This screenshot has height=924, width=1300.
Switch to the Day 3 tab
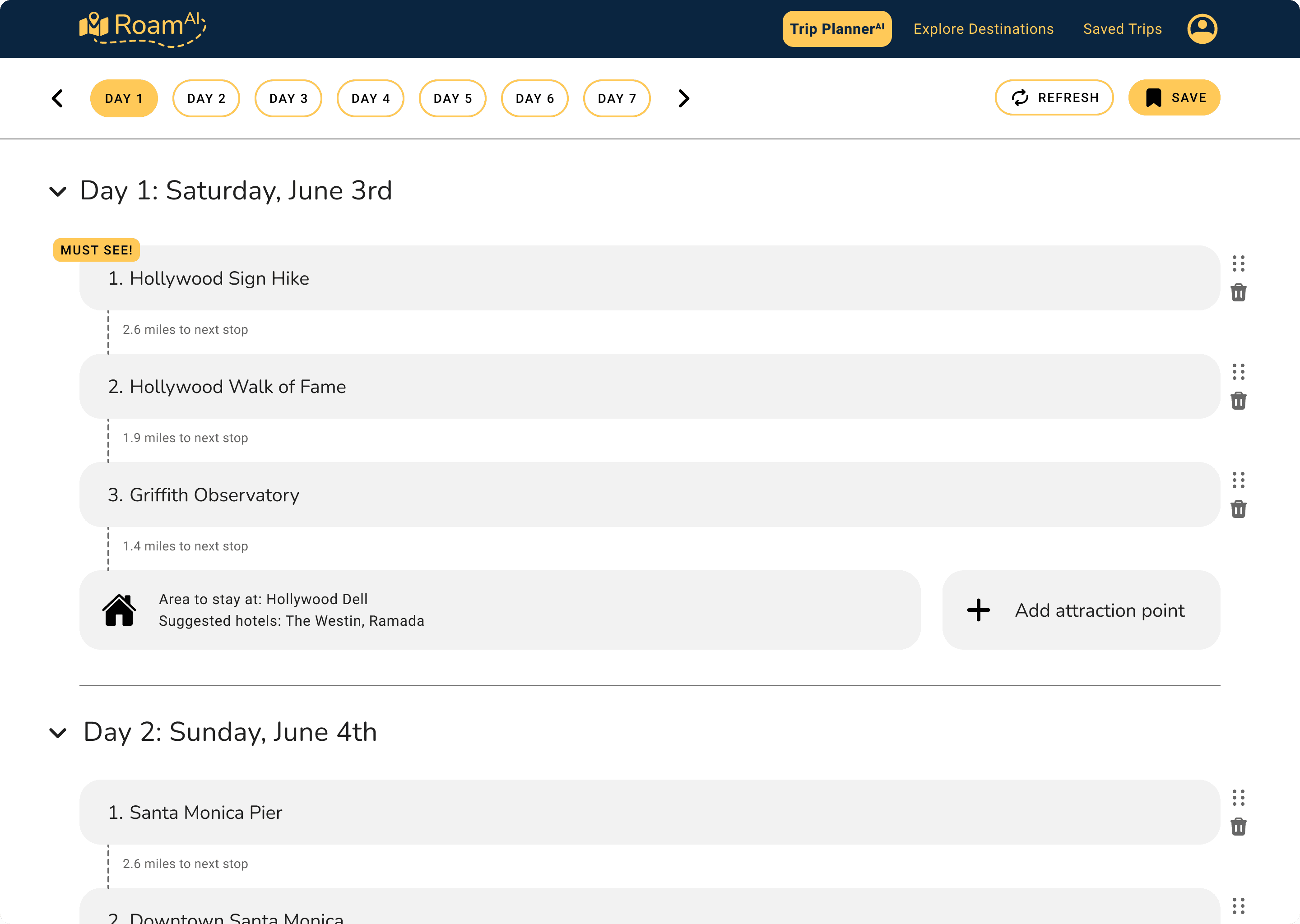pyautogui.click(x=288, y=98)
